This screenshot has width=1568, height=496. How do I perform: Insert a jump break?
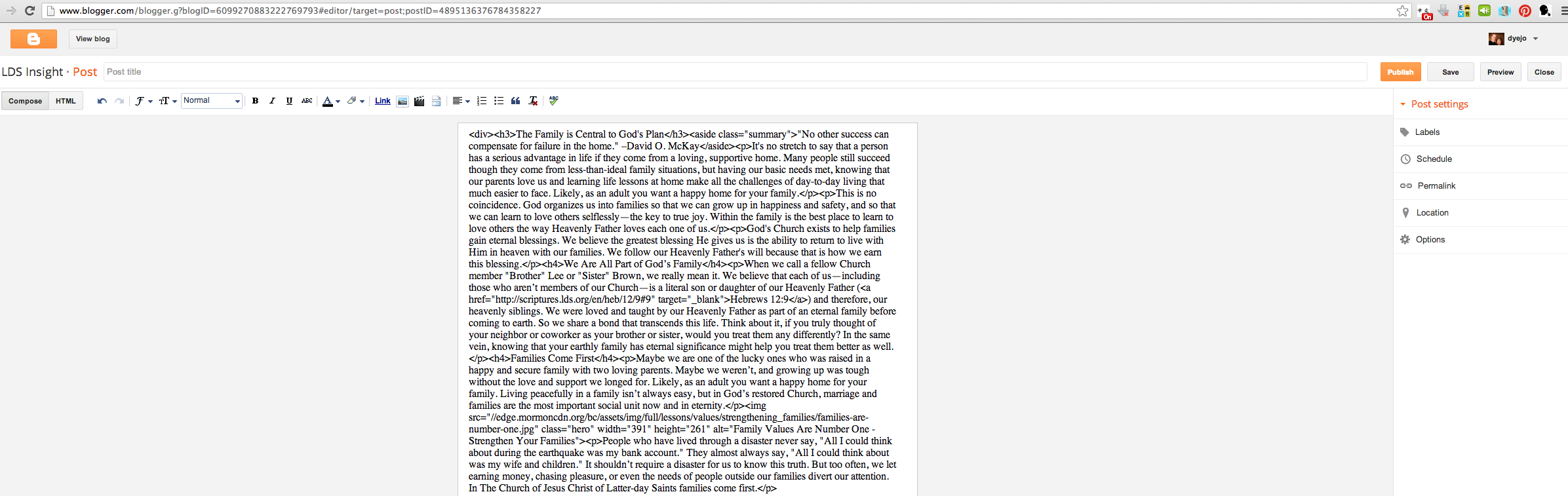click(436, 101)
